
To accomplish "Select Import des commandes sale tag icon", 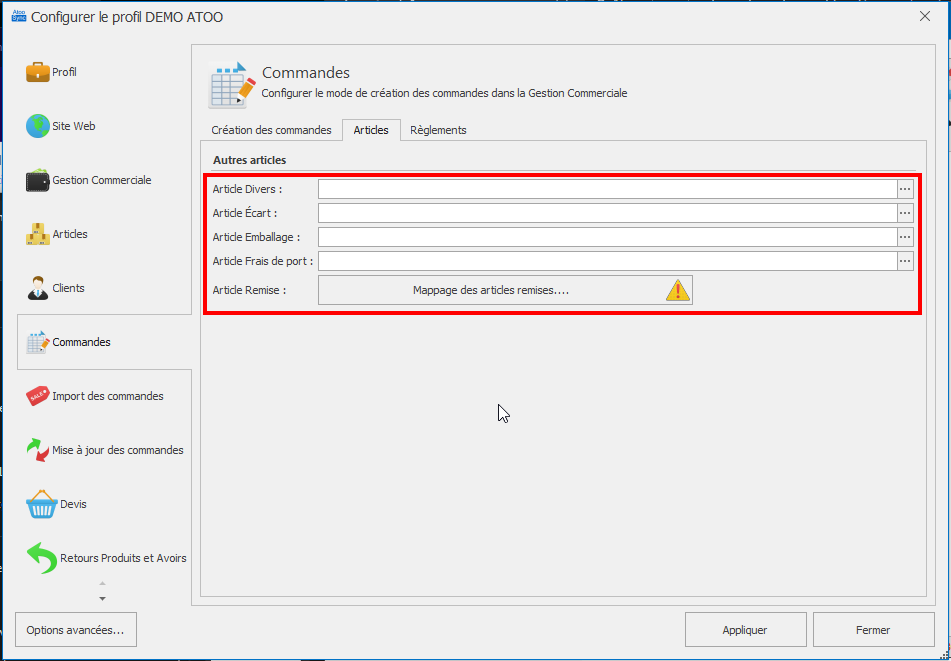I will pyautogui.click(x=38, y=396).
